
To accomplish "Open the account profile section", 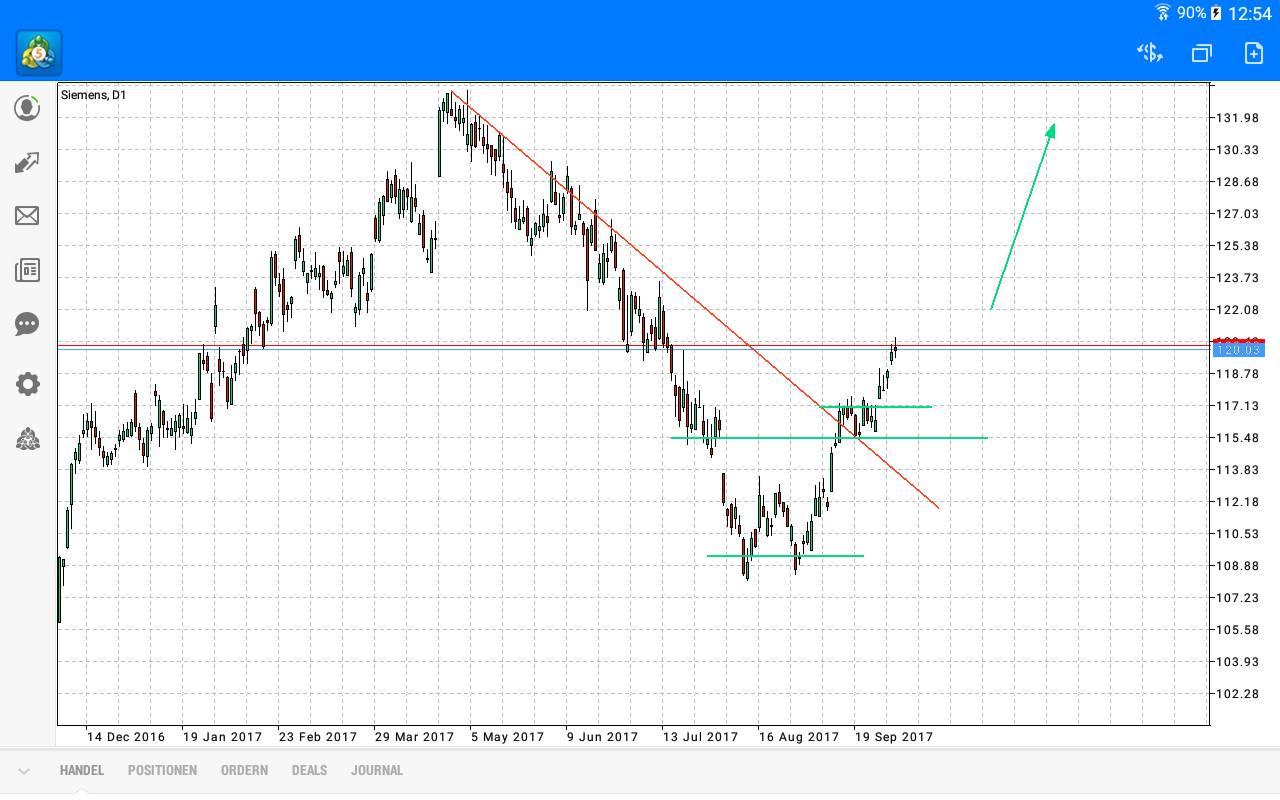I will (x=27, y=107).
